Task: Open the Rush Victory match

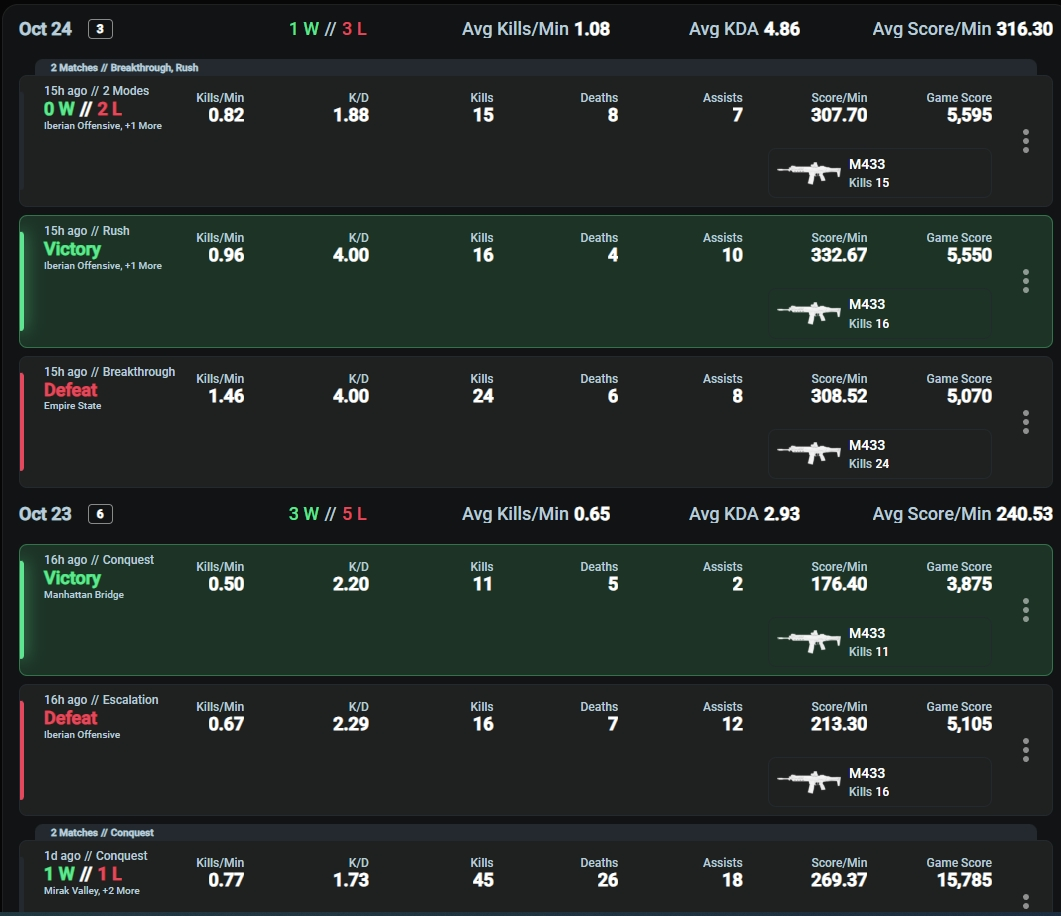Action: [x=536, y=281]
